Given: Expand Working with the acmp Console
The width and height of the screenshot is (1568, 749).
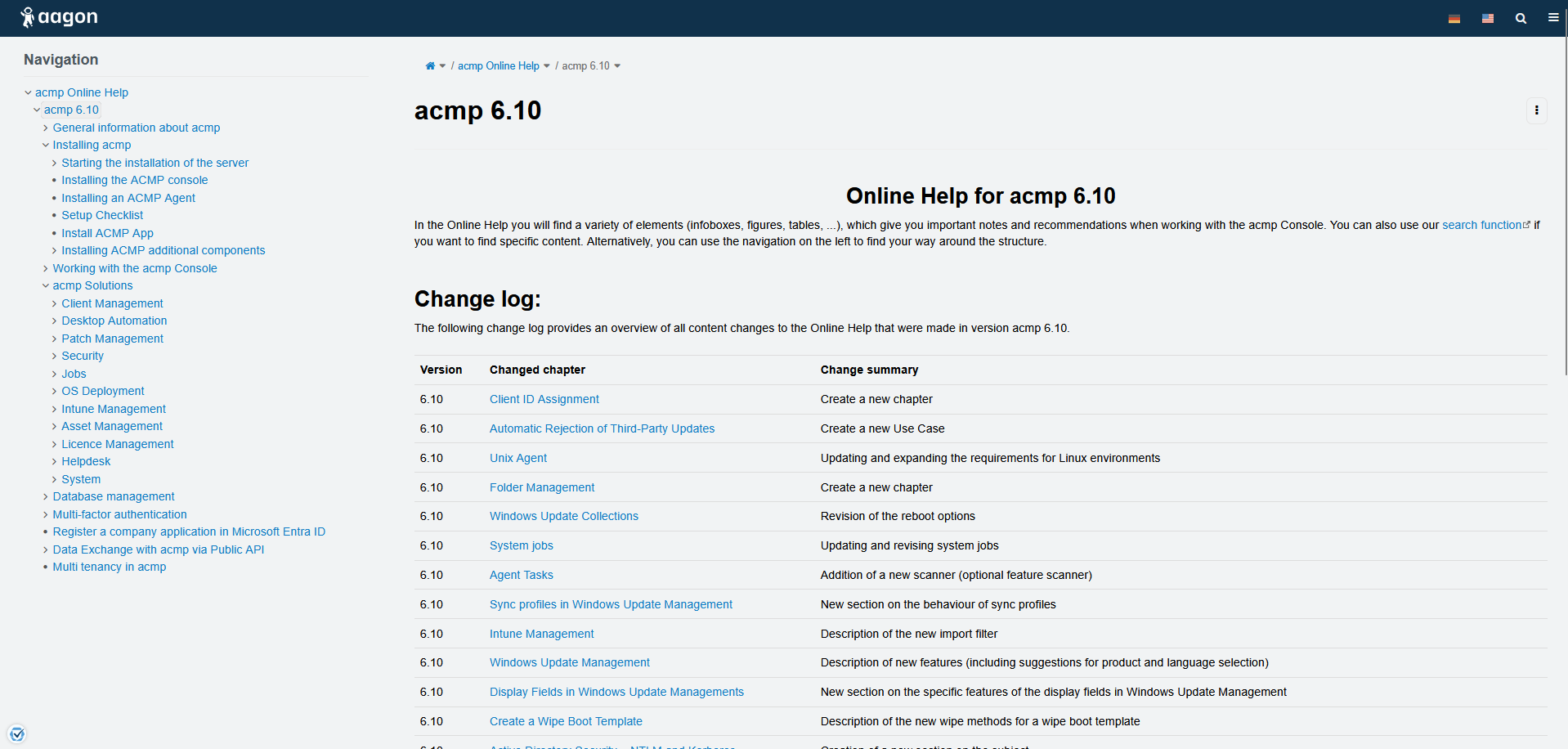Looking at the screenshot, I should [x=46, y=268].
